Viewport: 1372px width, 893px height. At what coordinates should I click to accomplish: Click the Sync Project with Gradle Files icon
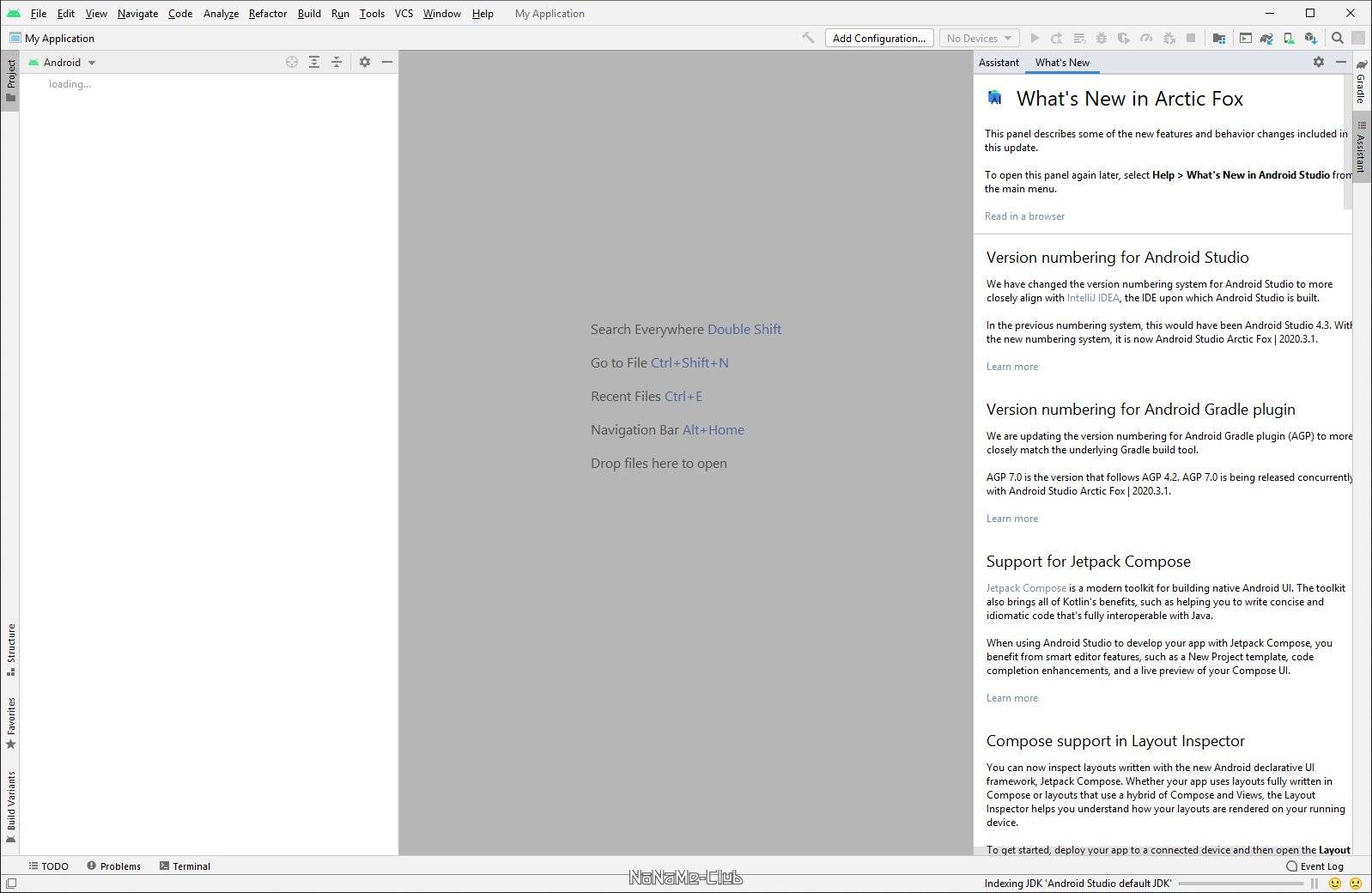pyautogui.click(x=1266, y=38)
